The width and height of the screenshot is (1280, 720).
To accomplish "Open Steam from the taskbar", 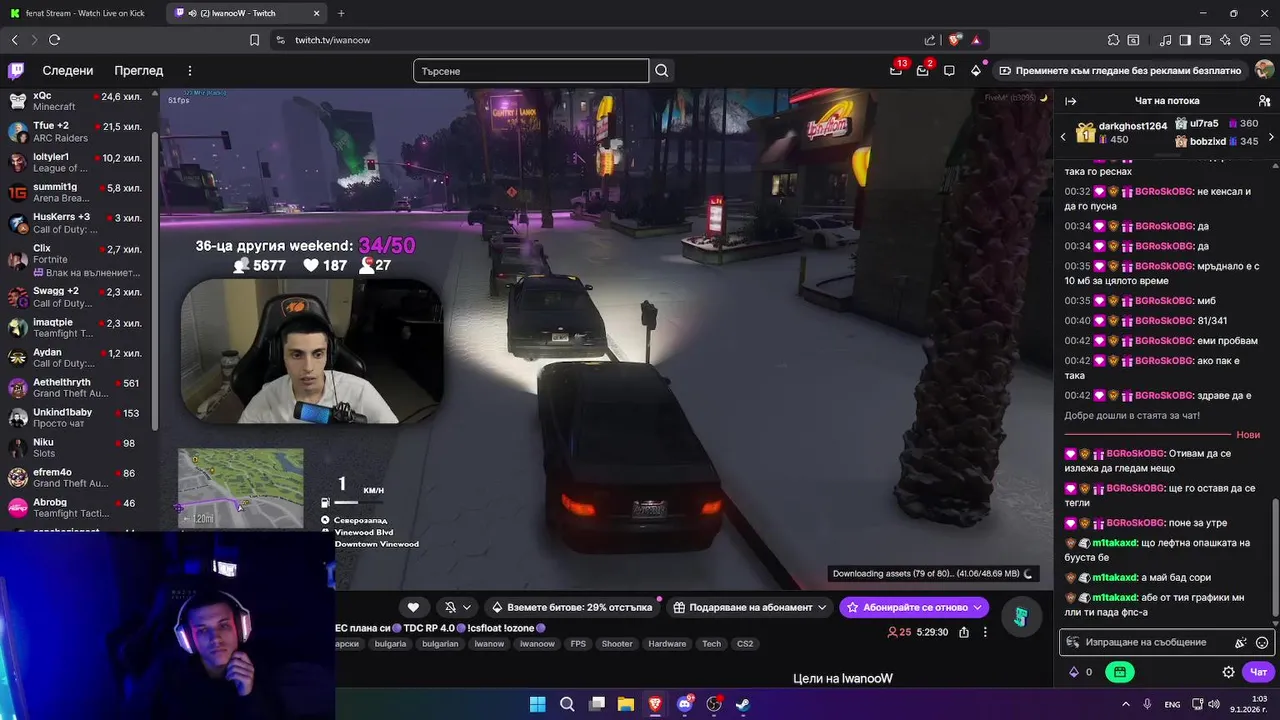I will [743, 704].
